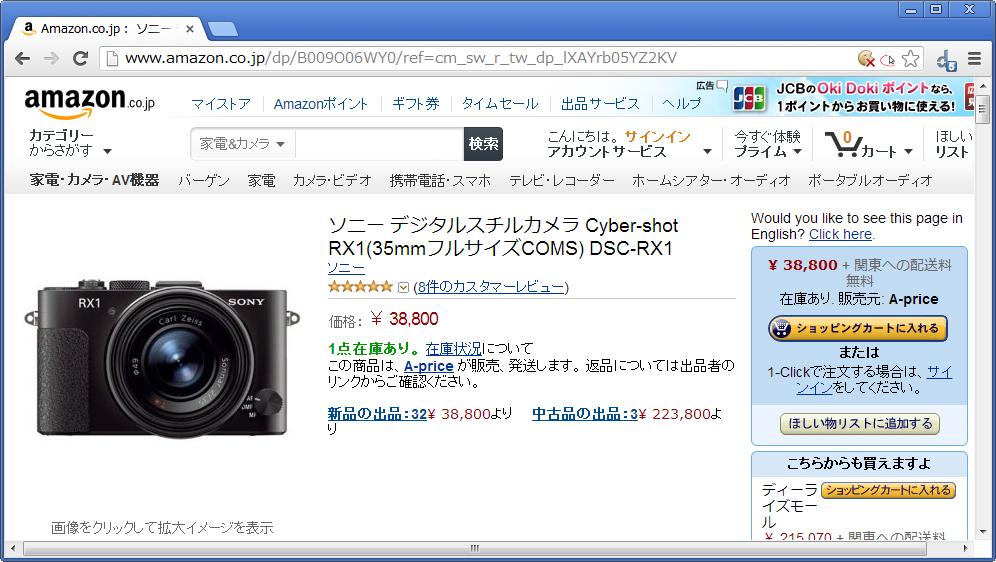Open Amazonポイント link
Image resolution: width=996 pixels, height=562 pixels.
[x=321, y=104]
